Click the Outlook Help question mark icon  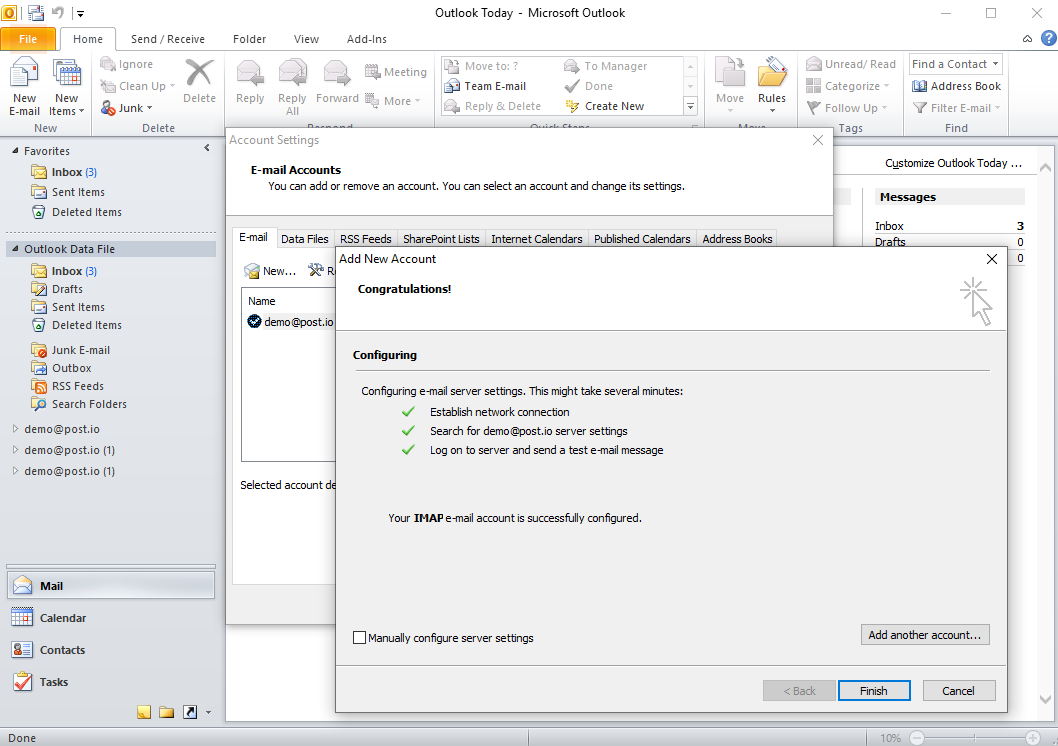[1049, 38]
